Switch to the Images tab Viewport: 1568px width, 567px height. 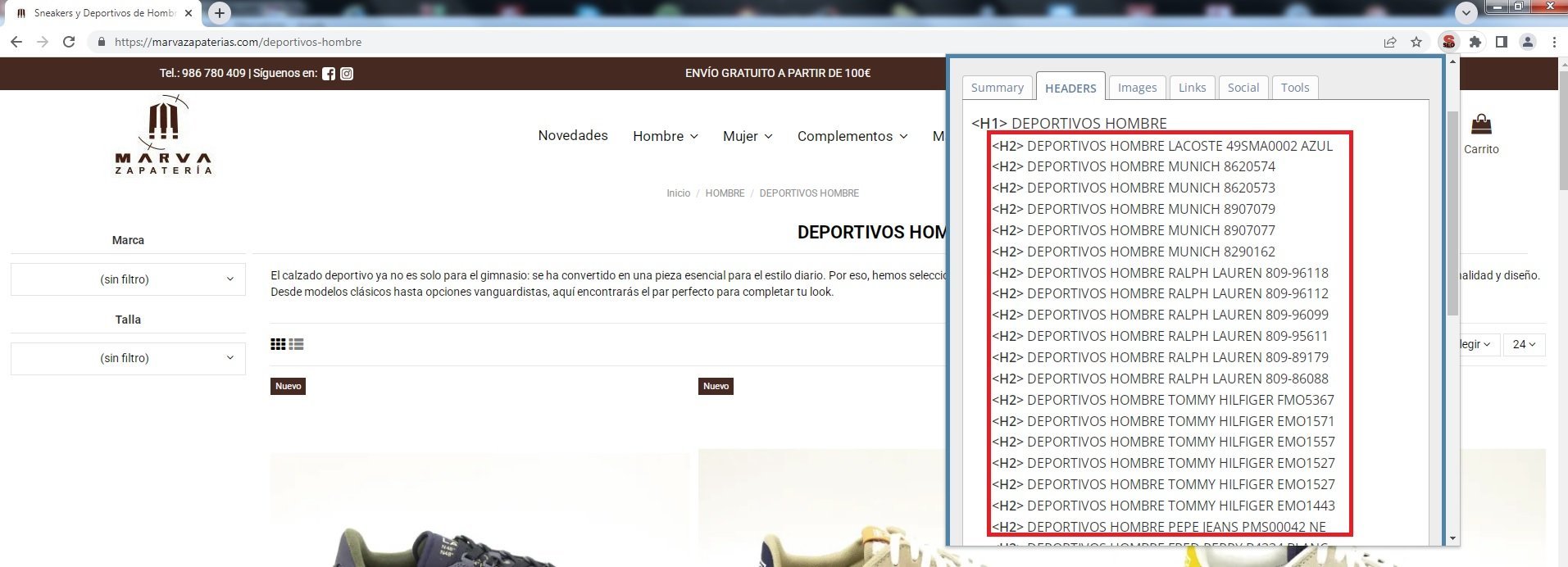(x=1138, y=88)
